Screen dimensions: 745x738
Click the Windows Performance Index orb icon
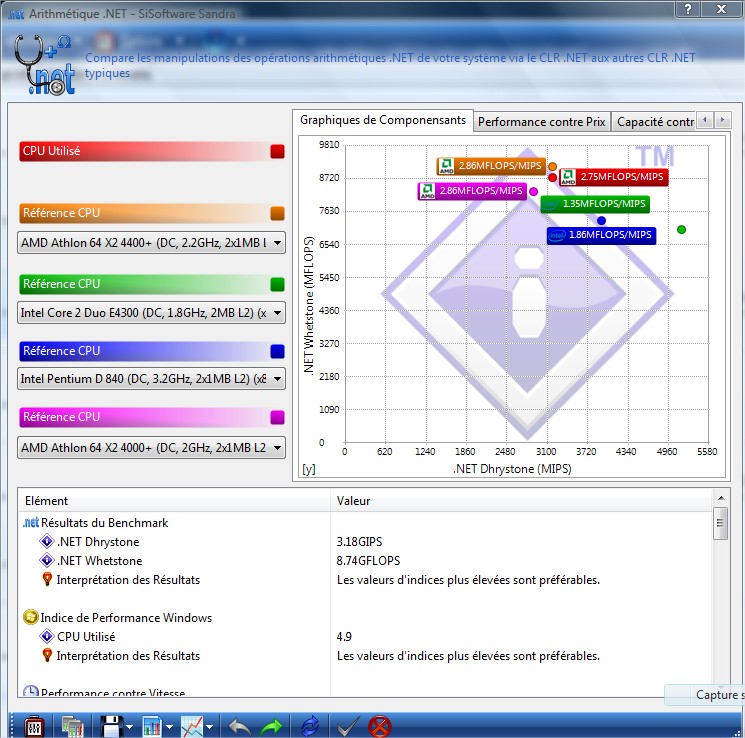[x=30, y=617]
